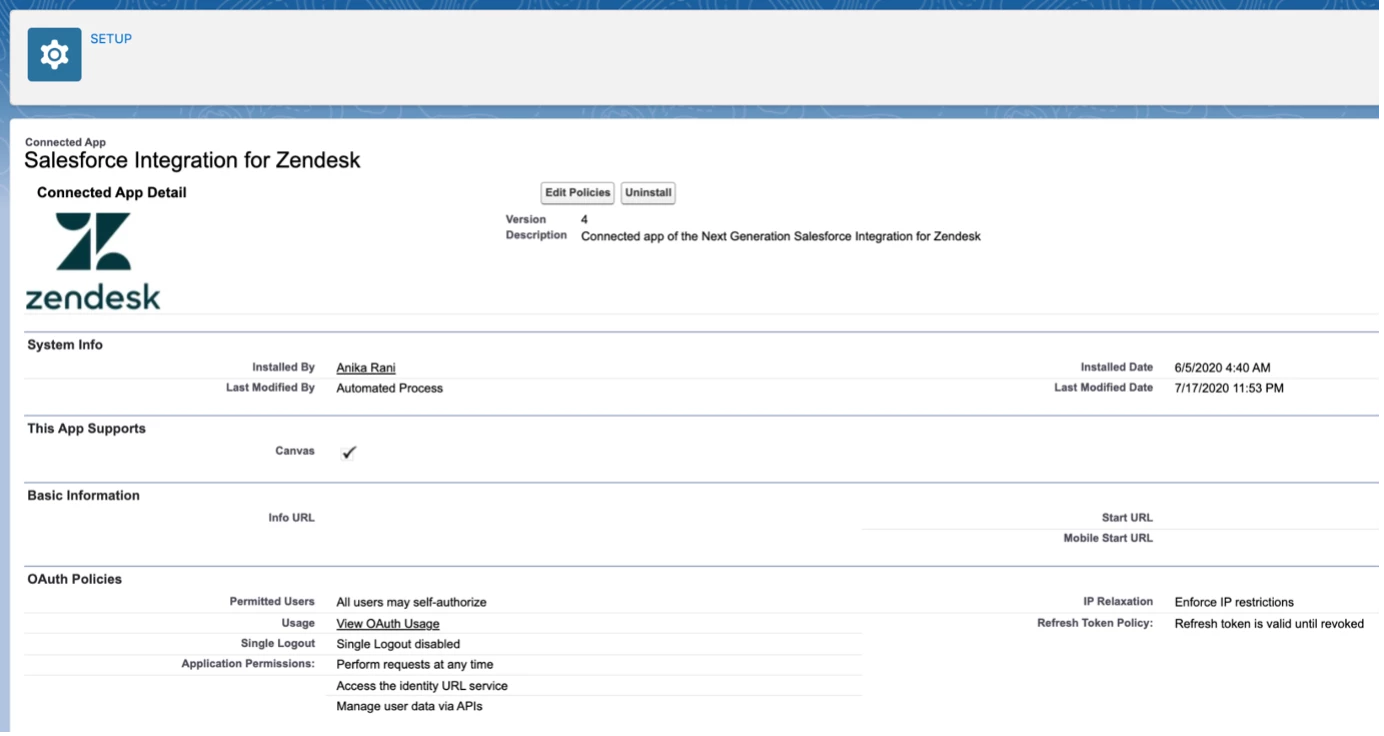Click the OAuth Policies heading
This screenshot has width=1384, height=736.
(x=74, y=580)
